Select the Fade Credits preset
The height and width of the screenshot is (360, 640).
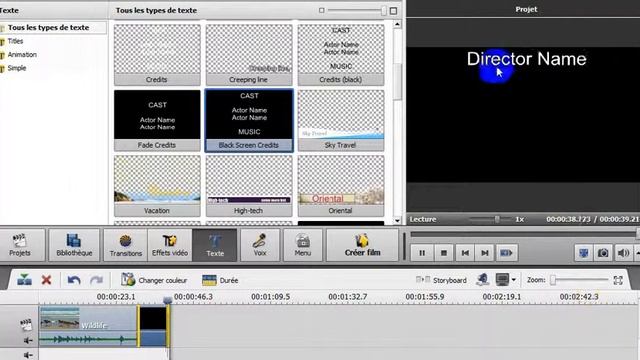(x=157, y=120)
